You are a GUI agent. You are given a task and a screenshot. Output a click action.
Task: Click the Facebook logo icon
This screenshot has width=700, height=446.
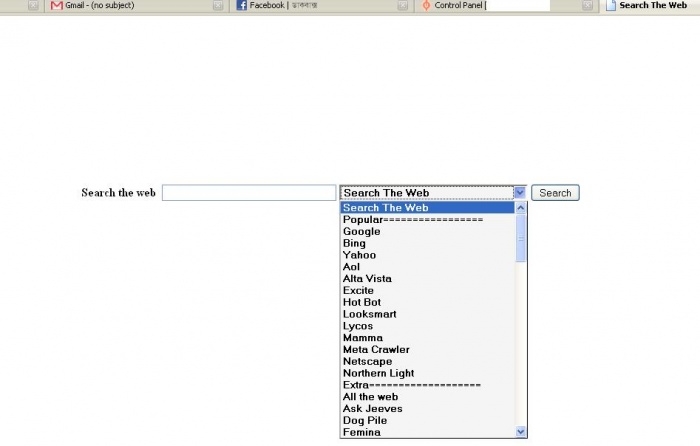(242, 5)
